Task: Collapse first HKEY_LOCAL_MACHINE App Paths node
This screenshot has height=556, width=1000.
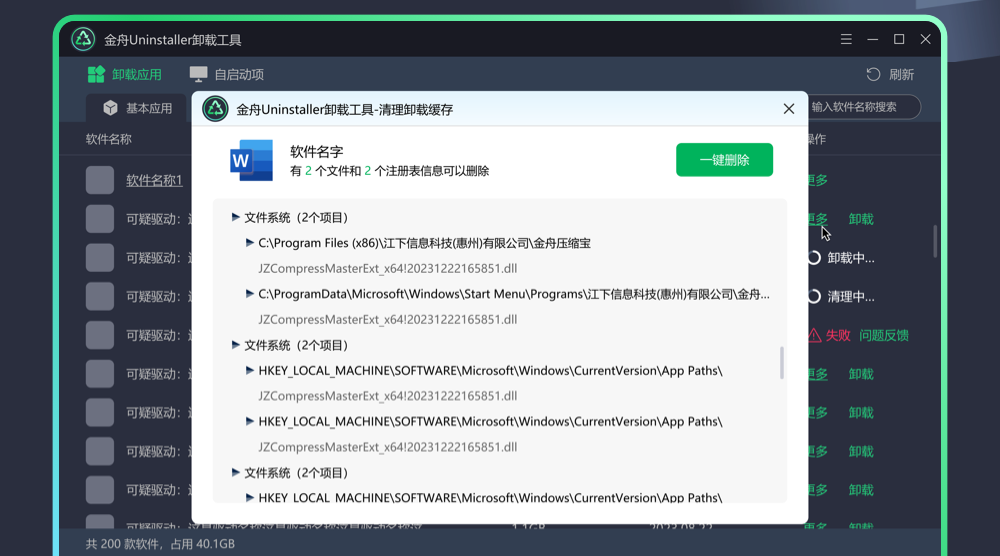Action: 250,370
